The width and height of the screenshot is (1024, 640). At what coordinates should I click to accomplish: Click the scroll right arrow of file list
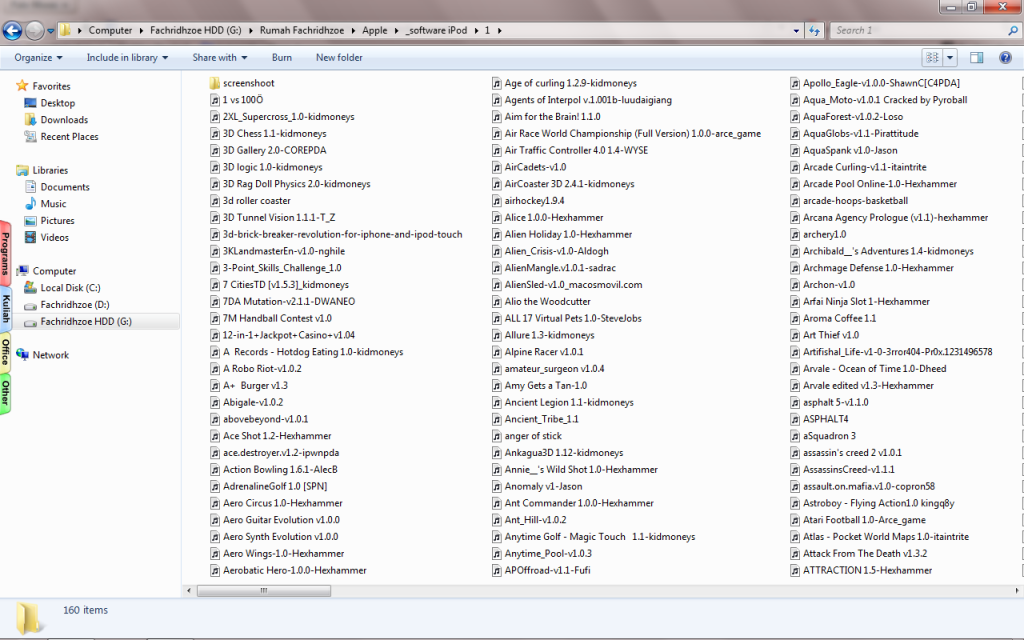click(x=1017, y=590)
